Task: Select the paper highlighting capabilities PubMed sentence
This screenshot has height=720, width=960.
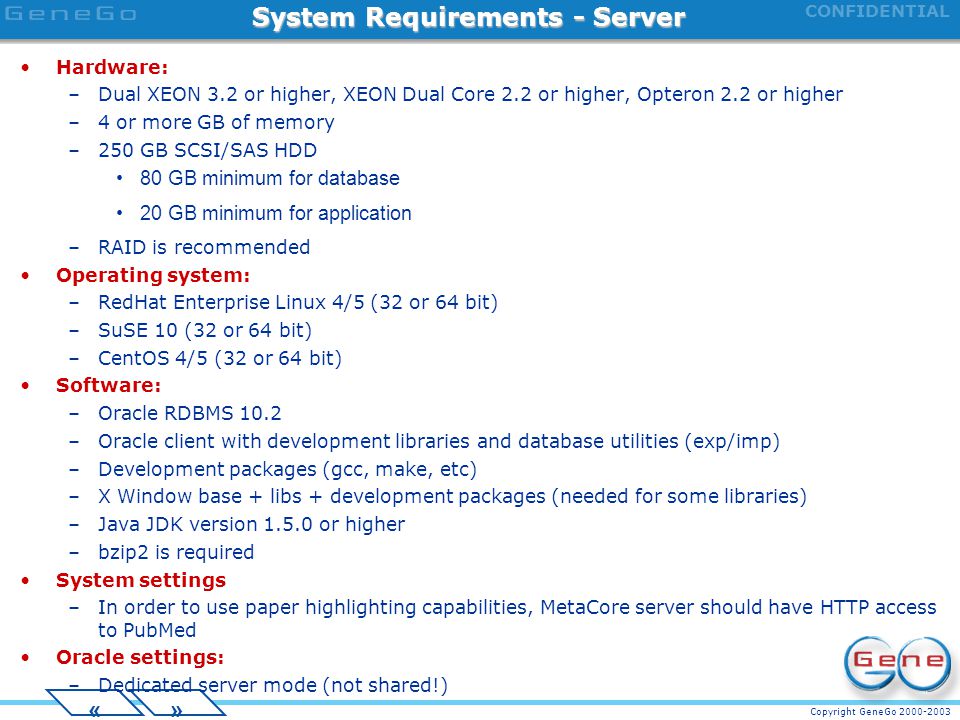Action: [x=517, y=618]
